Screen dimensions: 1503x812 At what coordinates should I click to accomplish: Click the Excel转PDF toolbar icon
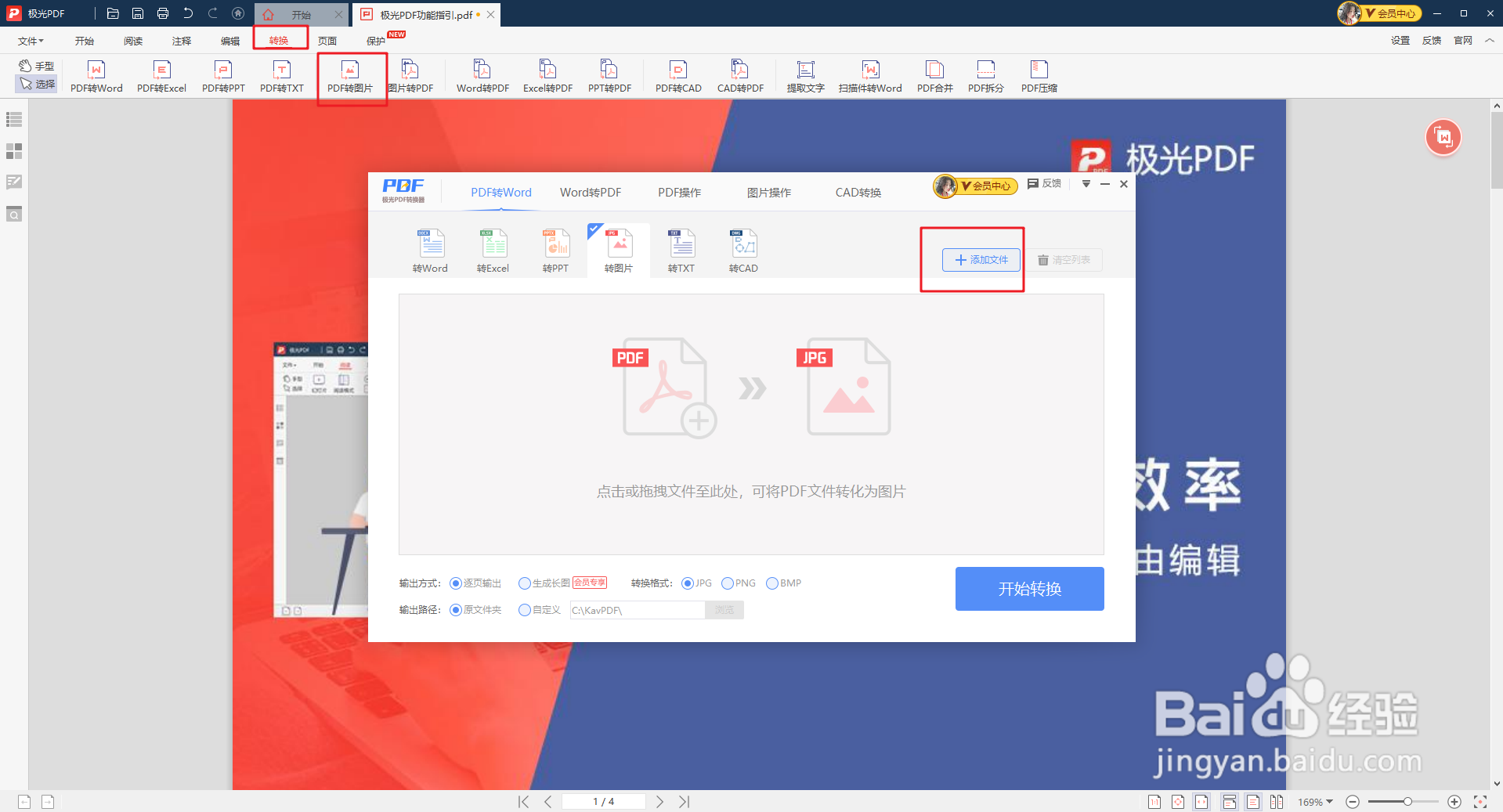[547, 77]
